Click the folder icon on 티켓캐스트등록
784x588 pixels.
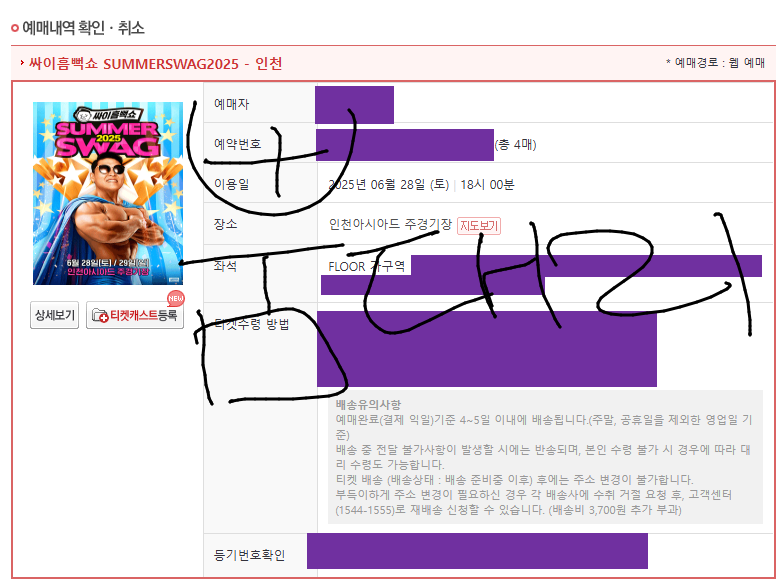point(100,316)
